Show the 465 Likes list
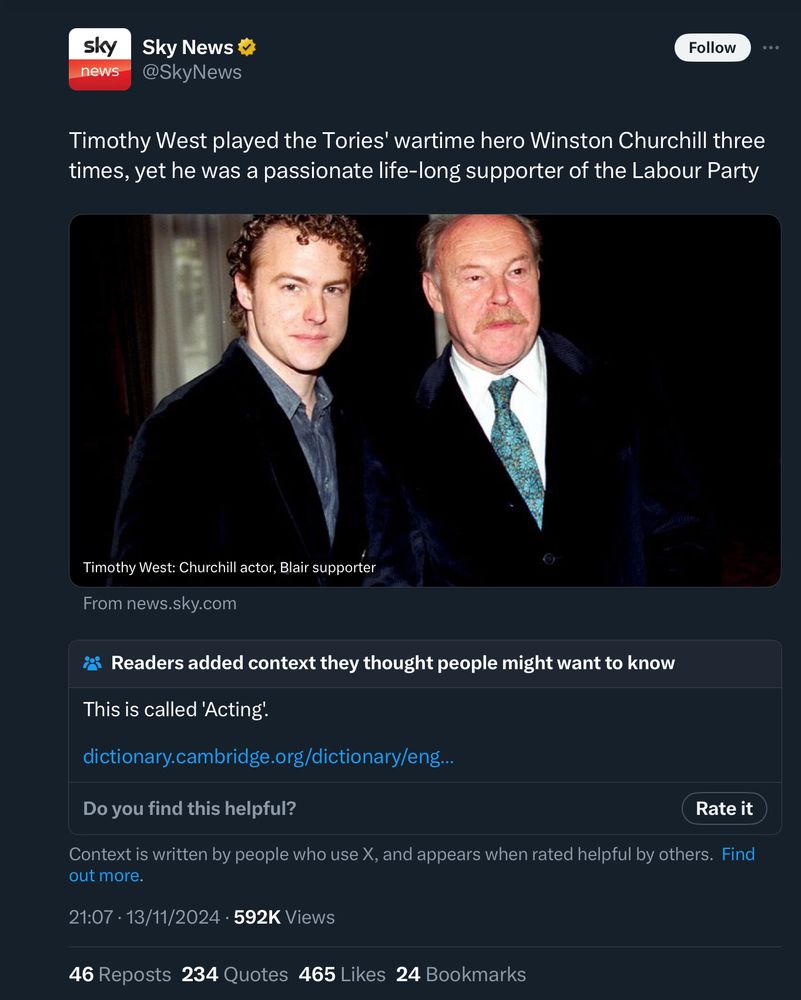Screen dimensions: 801x1000 pos(343,974)
